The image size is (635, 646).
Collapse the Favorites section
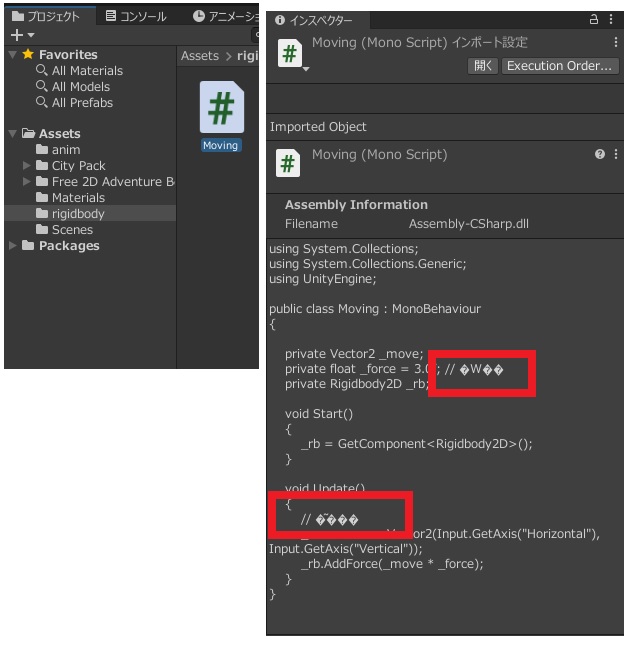pyautogui.click(x=12, y=55)
